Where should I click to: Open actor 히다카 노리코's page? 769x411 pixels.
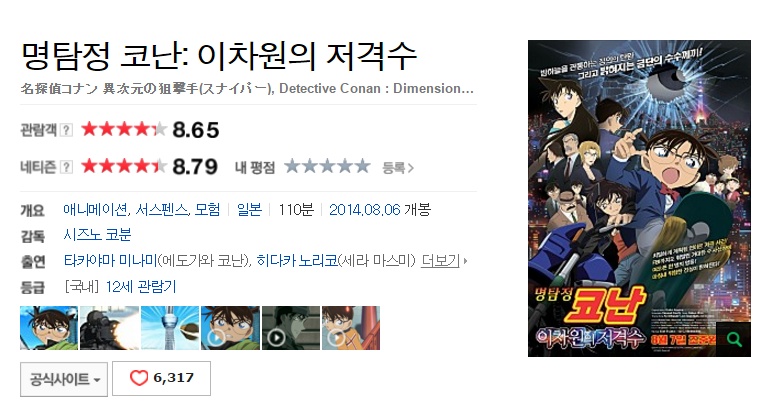click(297, 260)
